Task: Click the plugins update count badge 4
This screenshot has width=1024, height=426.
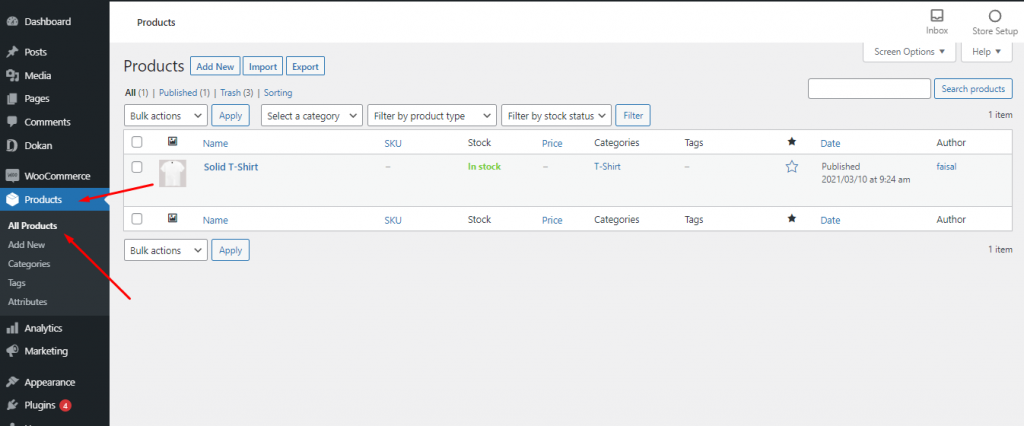Action: 65,405
